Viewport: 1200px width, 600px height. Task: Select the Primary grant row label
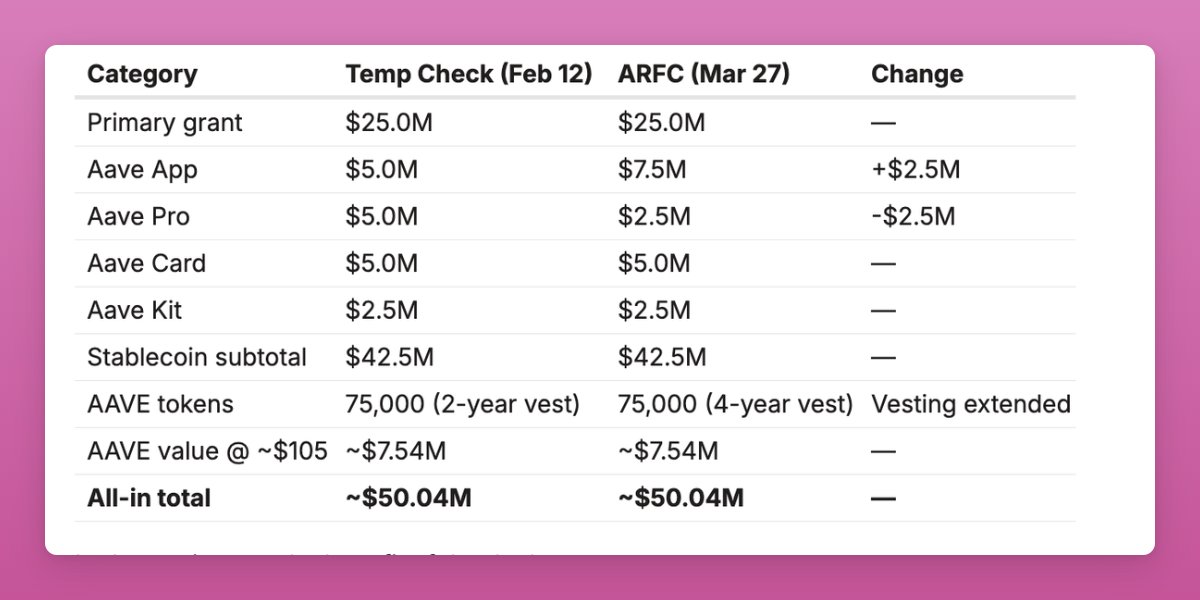[x=165, y=123]
